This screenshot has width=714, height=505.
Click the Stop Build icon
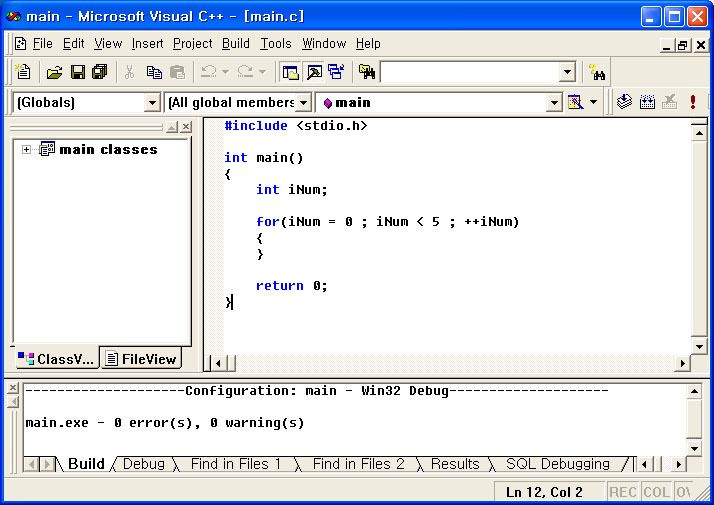(x=669, y=102)
